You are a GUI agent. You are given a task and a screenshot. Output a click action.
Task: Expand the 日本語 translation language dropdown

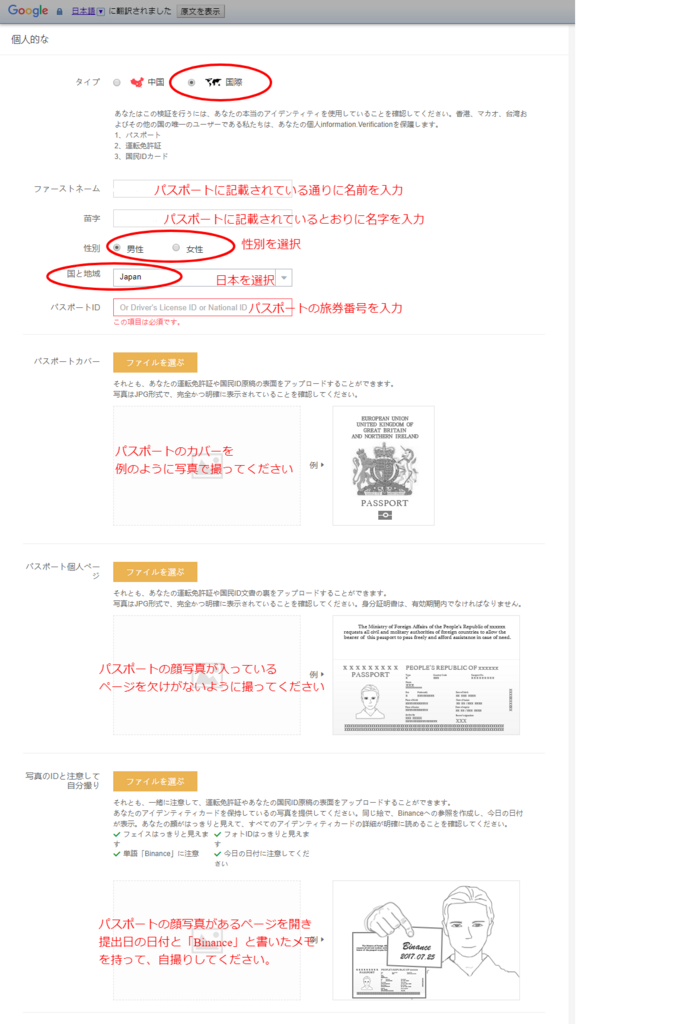point(100,11)
